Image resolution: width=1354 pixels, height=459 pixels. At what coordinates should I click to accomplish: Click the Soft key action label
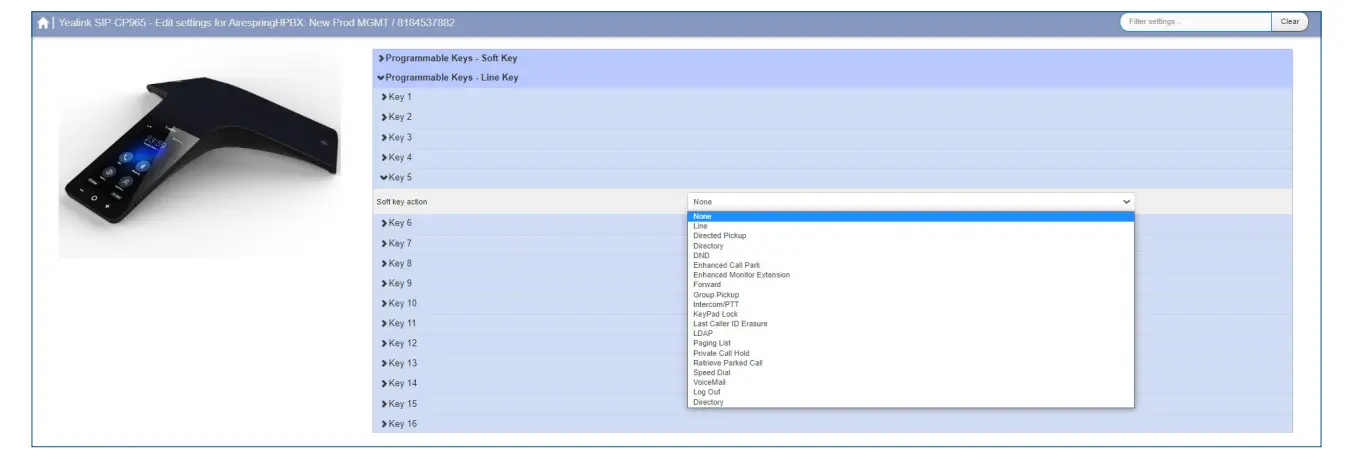pyautogui.click(x=401, y=202)
